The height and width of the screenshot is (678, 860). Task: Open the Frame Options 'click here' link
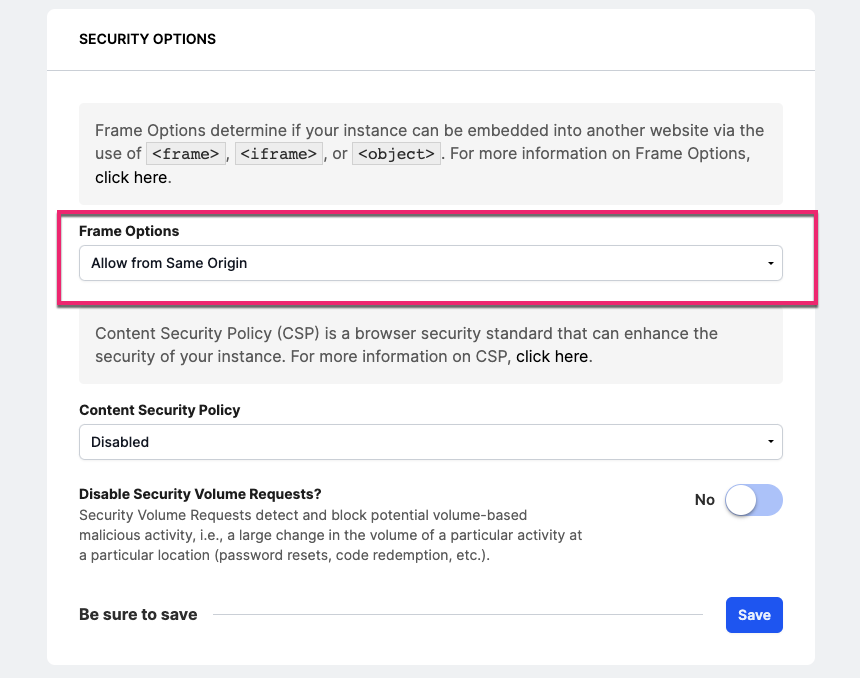131,178
